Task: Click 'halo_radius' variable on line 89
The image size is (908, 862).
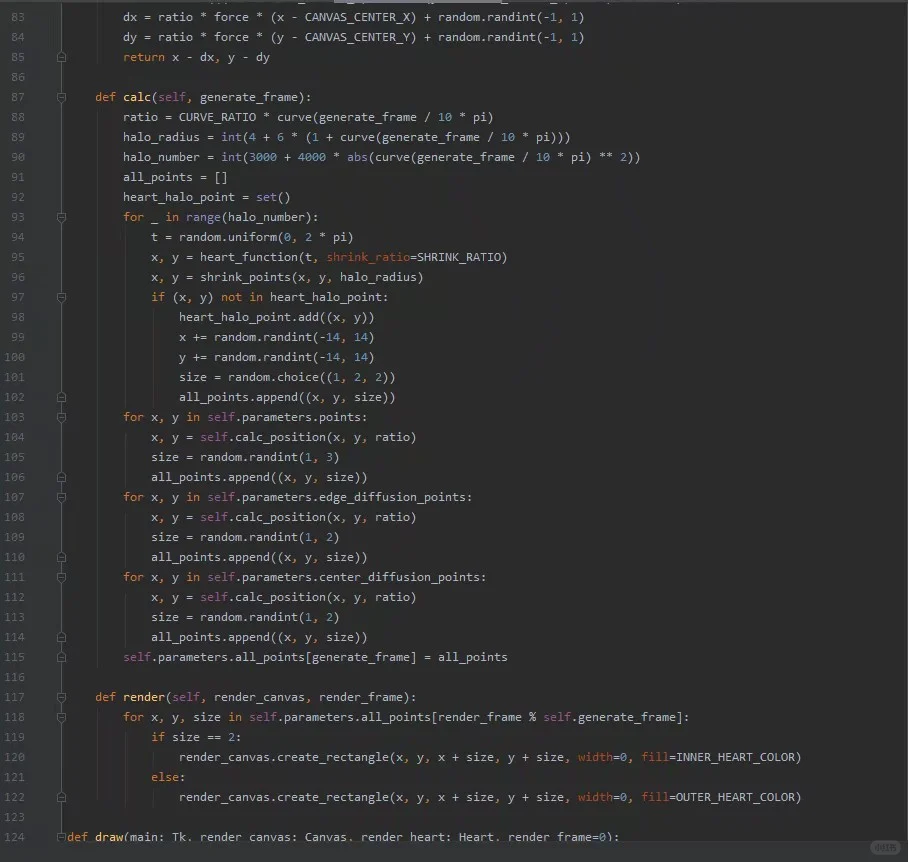Action: 161,137
